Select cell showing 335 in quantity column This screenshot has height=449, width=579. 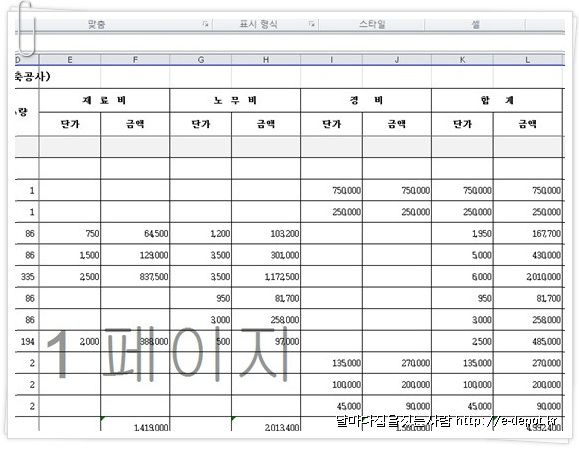(x=27, y=277)
